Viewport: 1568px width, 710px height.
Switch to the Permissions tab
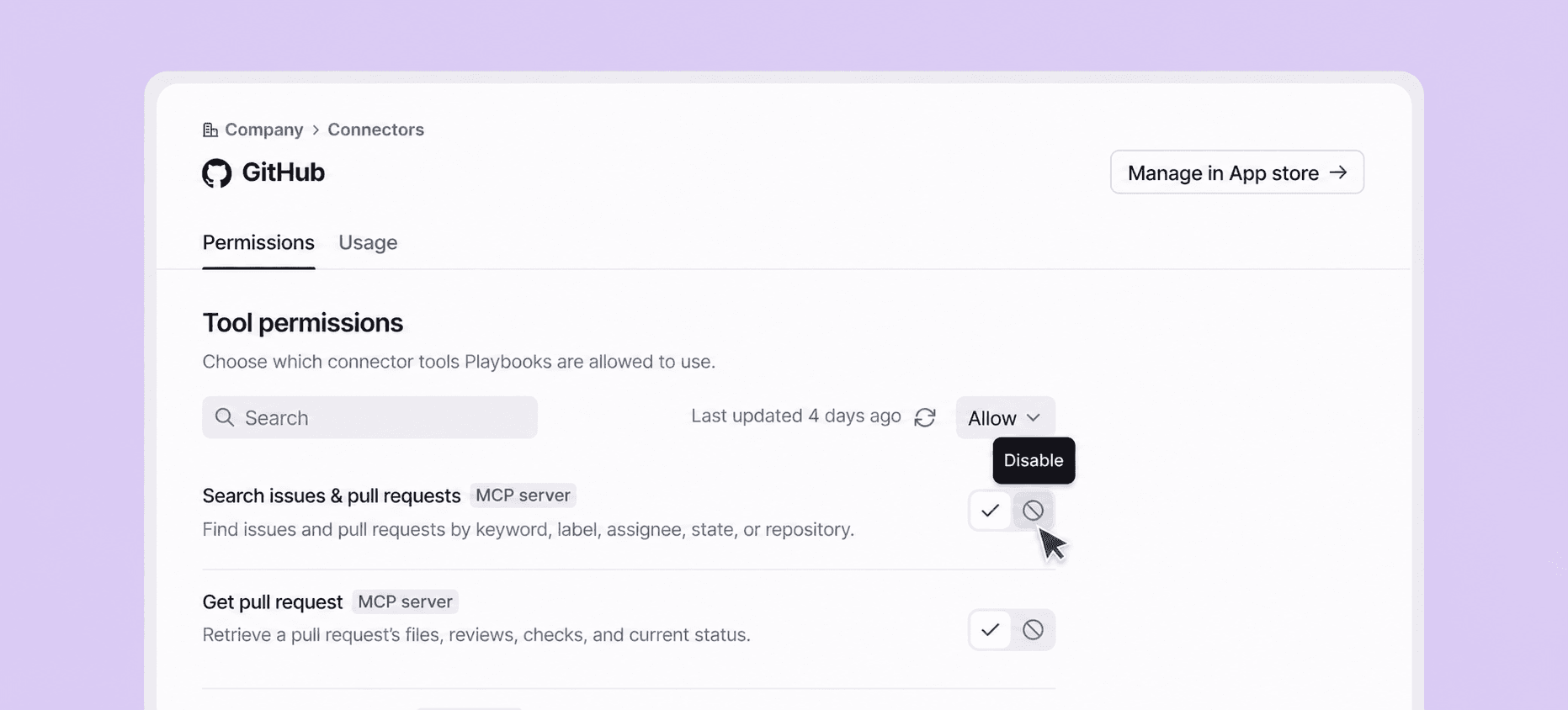[x=258, y=242]
